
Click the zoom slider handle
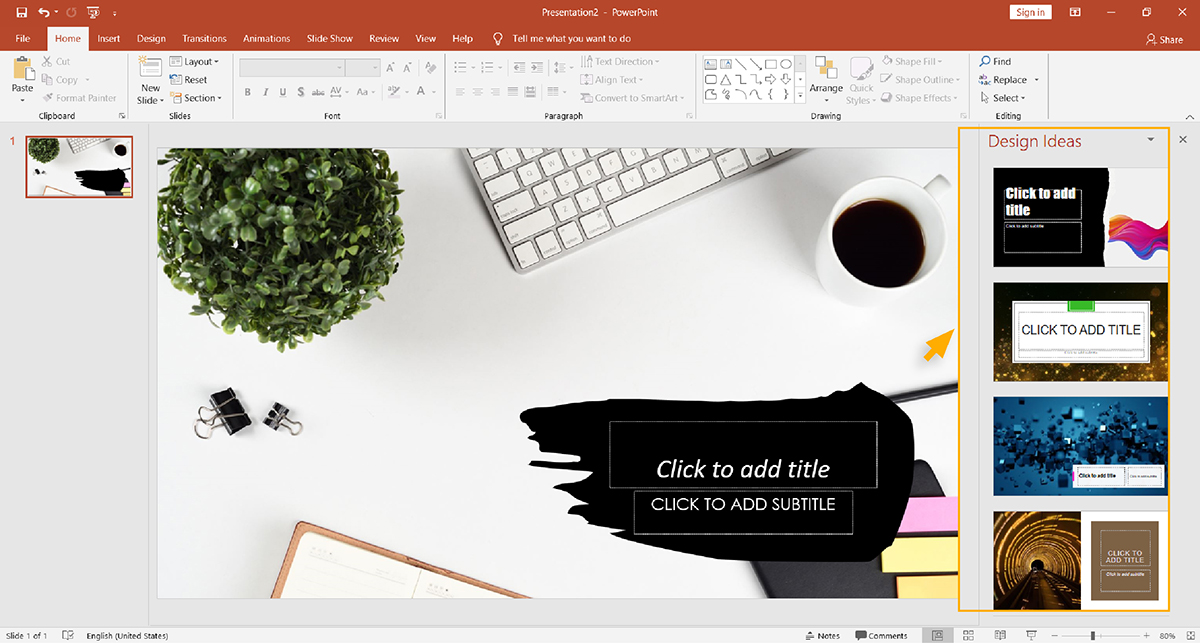tap(1091, 635)
